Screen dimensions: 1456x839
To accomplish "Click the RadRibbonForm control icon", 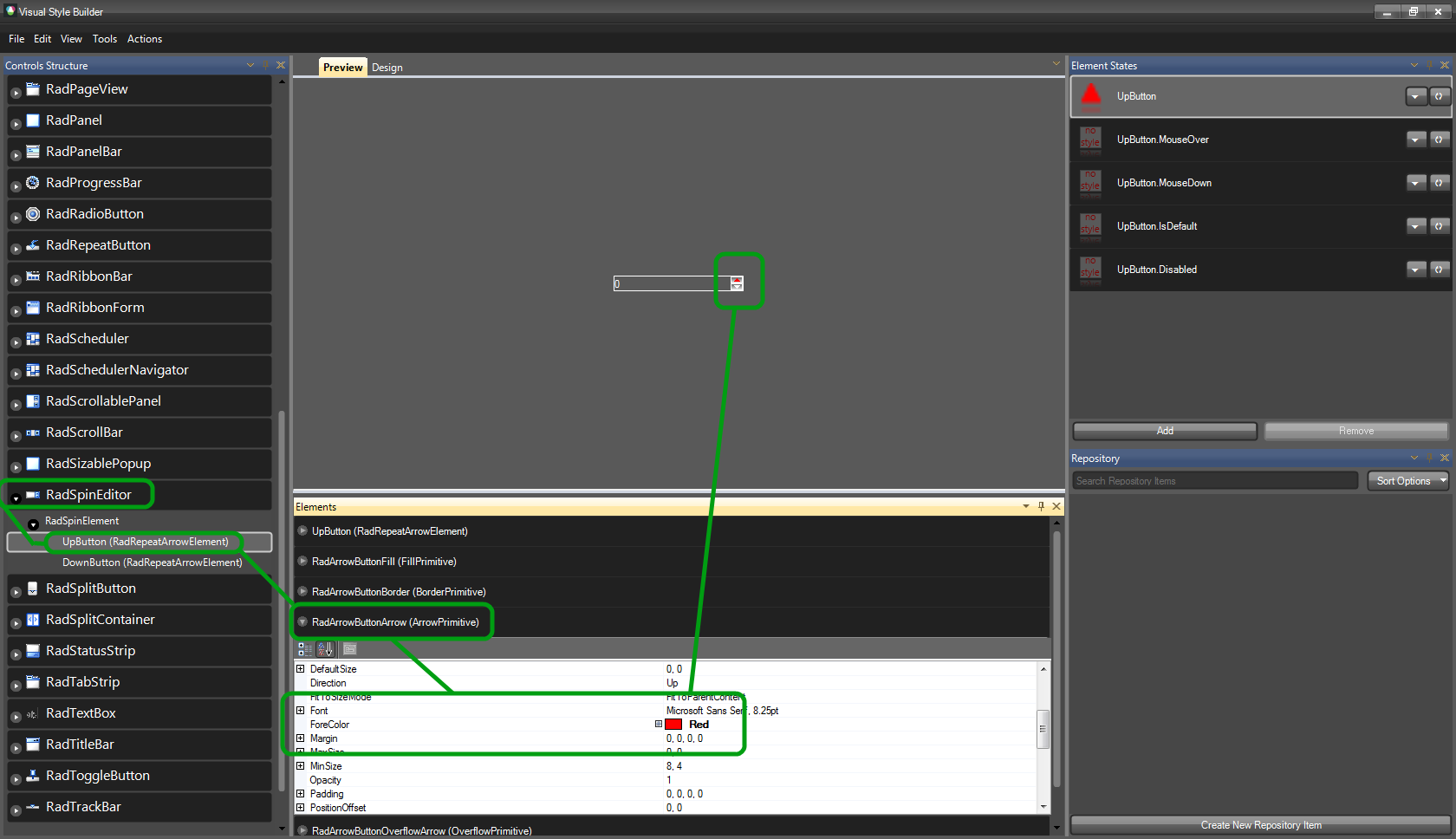I will click(x=33, y=307).
